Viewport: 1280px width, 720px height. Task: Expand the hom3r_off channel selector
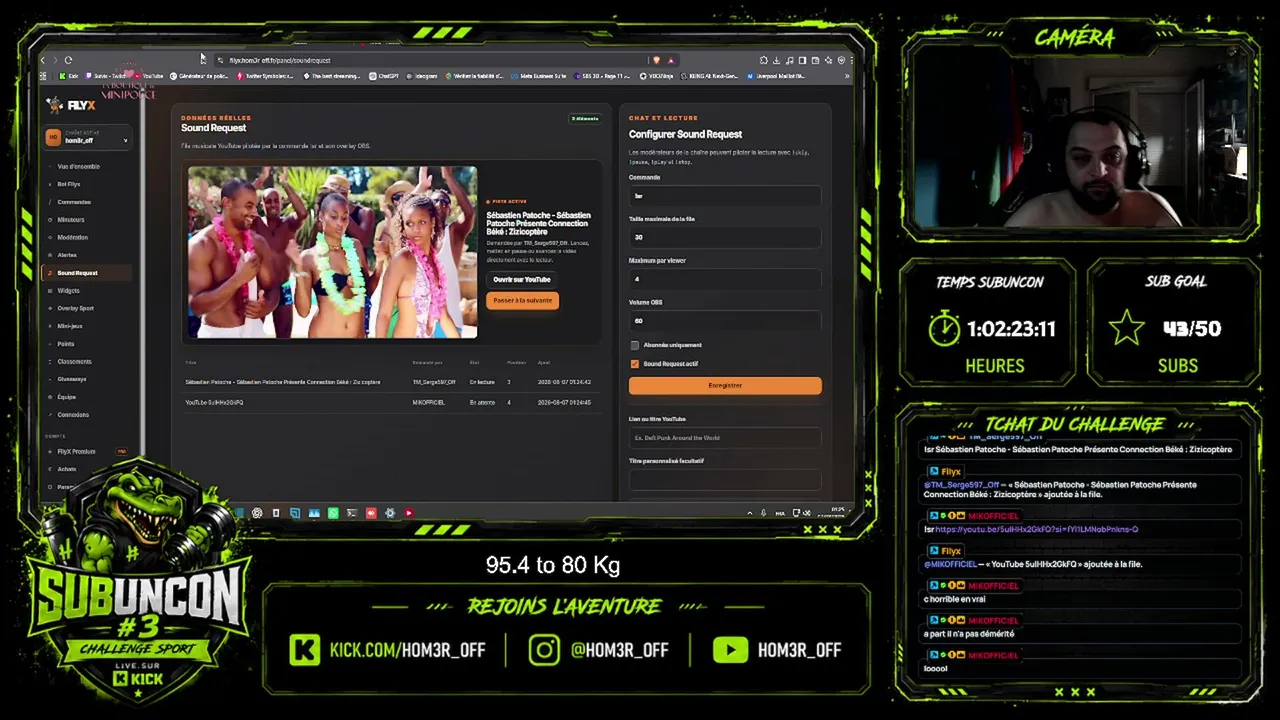point(88,138)
